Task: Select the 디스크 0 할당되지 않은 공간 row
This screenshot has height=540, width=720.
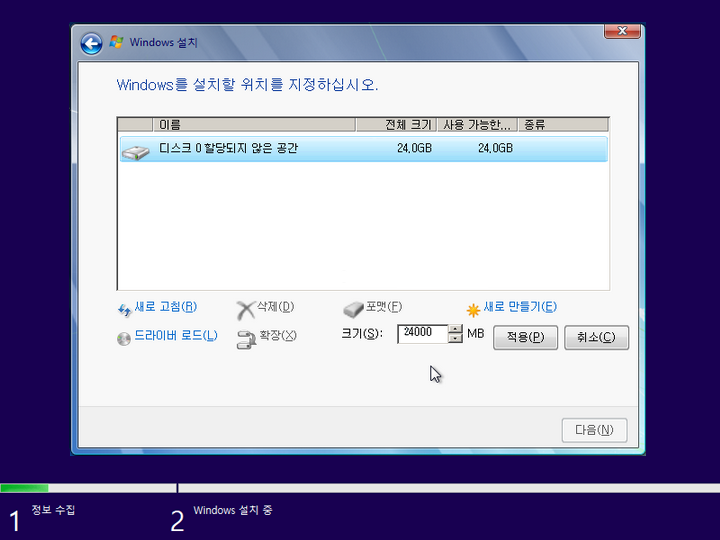Action: coord(363,149)
